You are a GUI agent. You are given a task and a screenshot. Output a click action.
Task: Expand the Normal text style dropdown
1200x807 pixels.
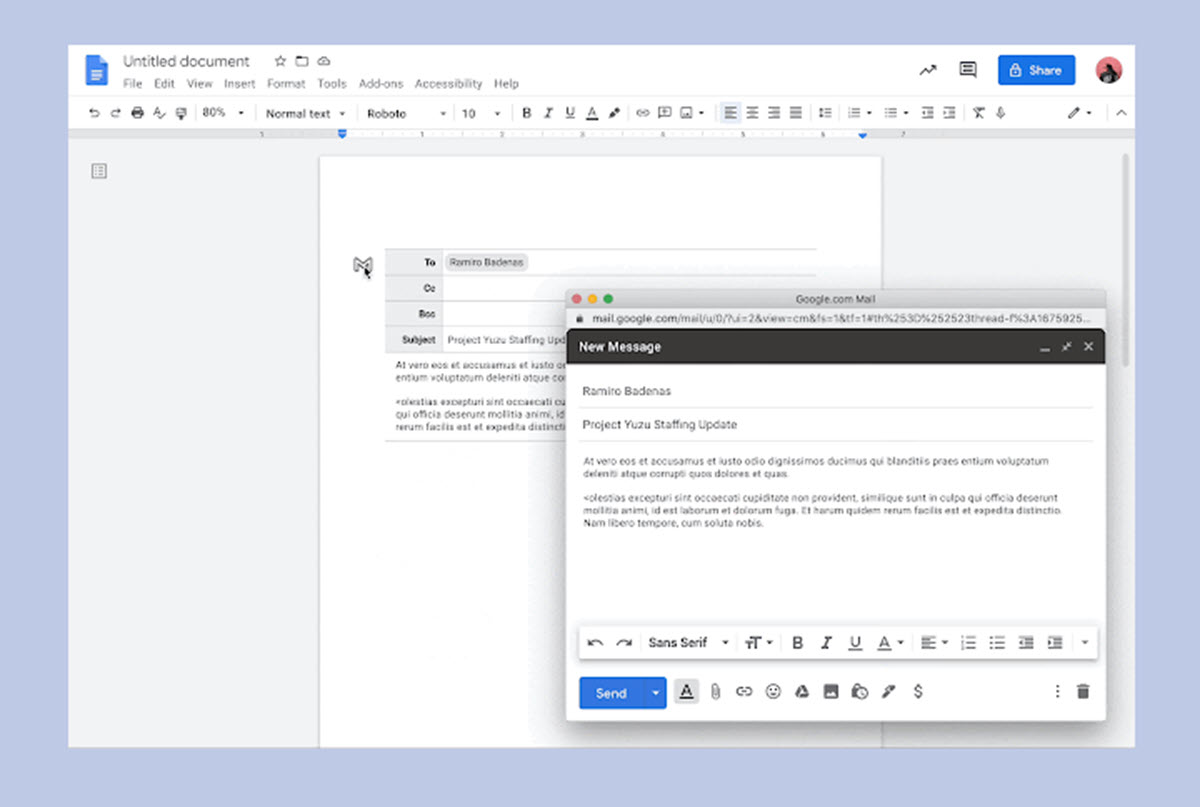305,113
